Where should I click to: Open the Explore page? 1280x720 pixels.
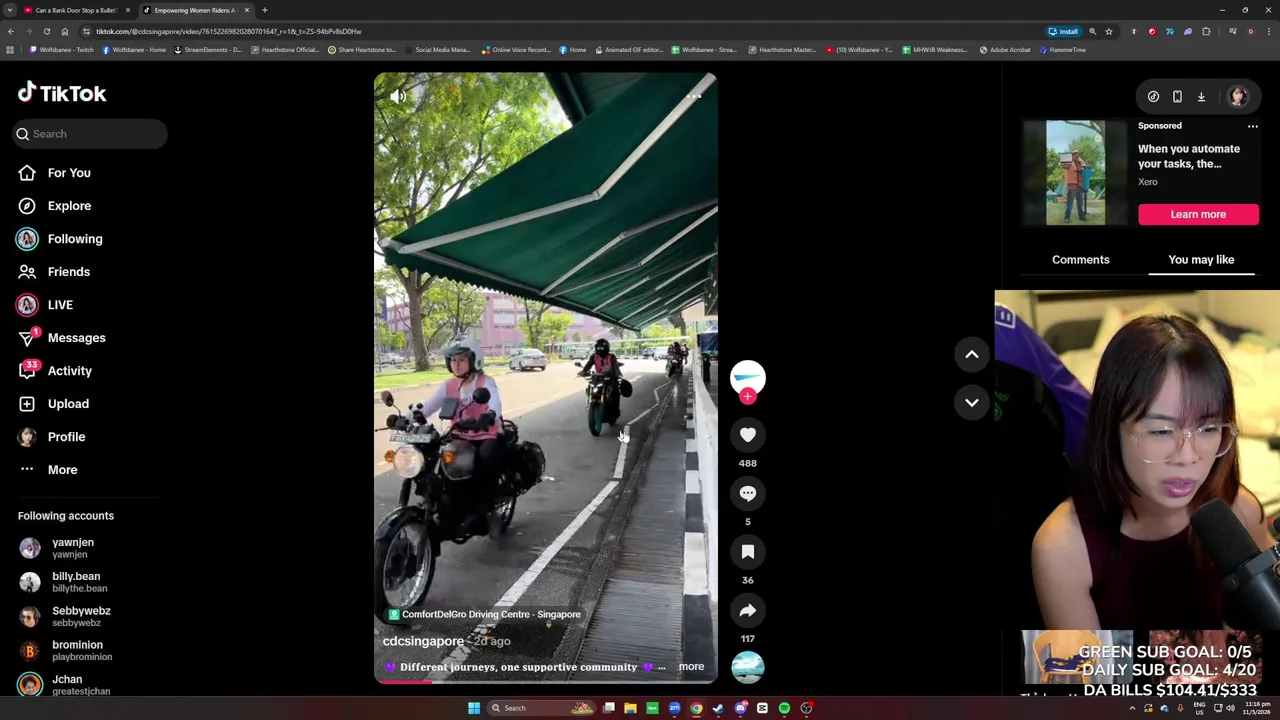click(x=55, y=206)
